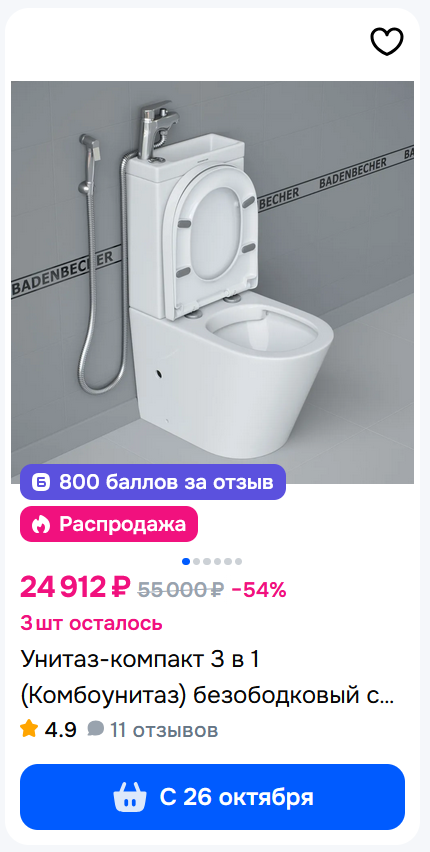Click the -54% discount label
Screen dimensions: 430x852
(259, 590)
